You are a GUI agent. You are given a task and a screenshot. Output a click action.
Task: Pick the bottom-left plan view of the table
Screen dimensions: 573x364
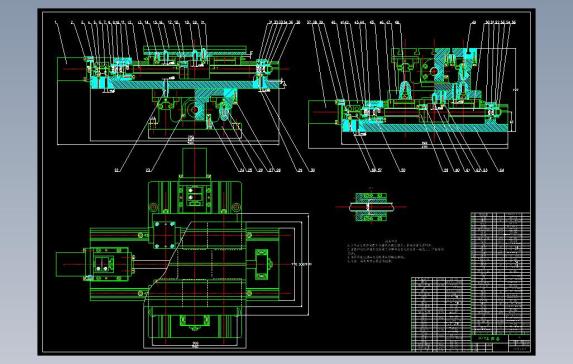(x=183, y=249)
